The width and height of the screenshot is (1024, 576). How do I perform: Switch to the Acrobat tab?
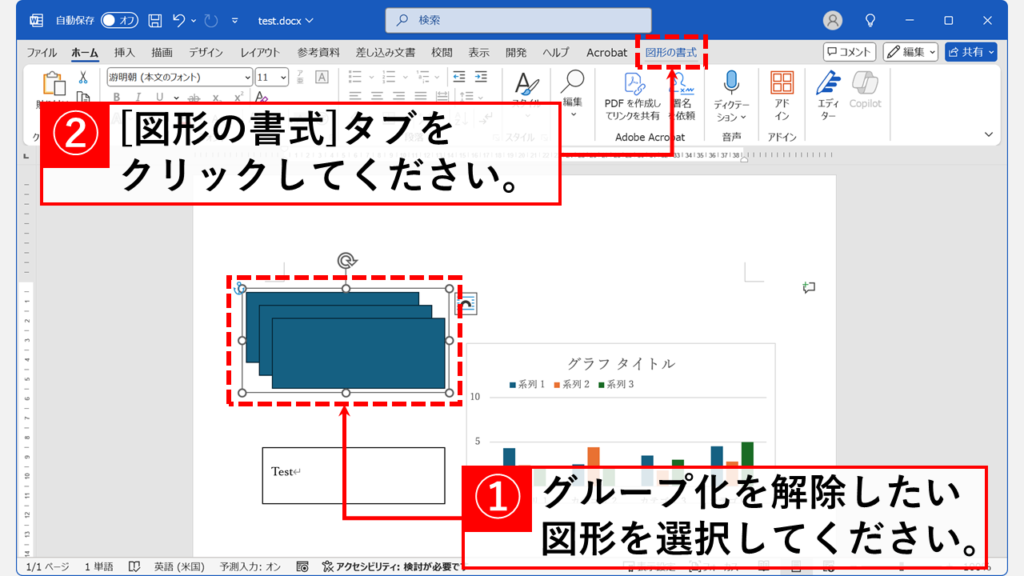[606, 52]
